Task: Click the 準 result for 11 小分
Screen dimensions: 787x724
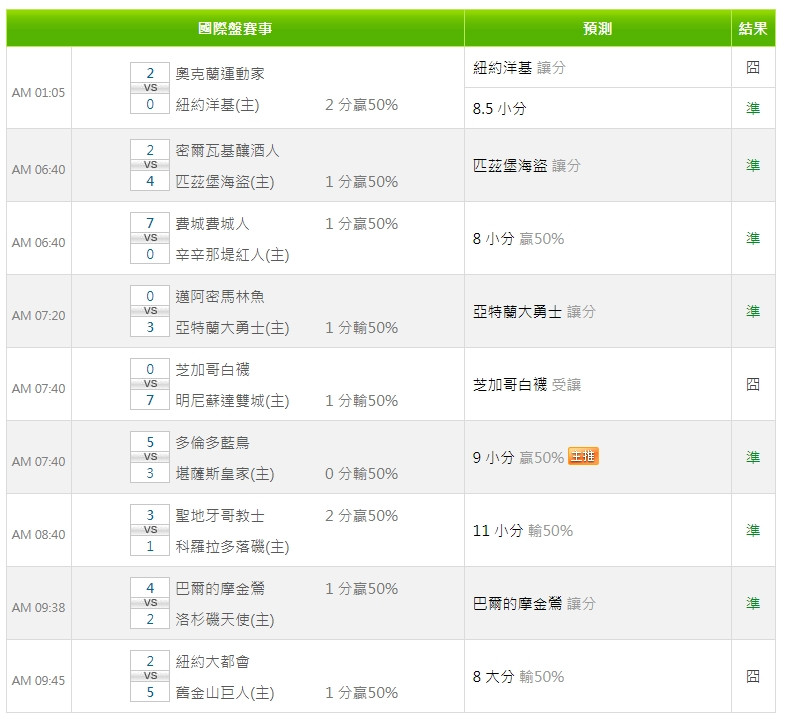Action: coord(753,531)
